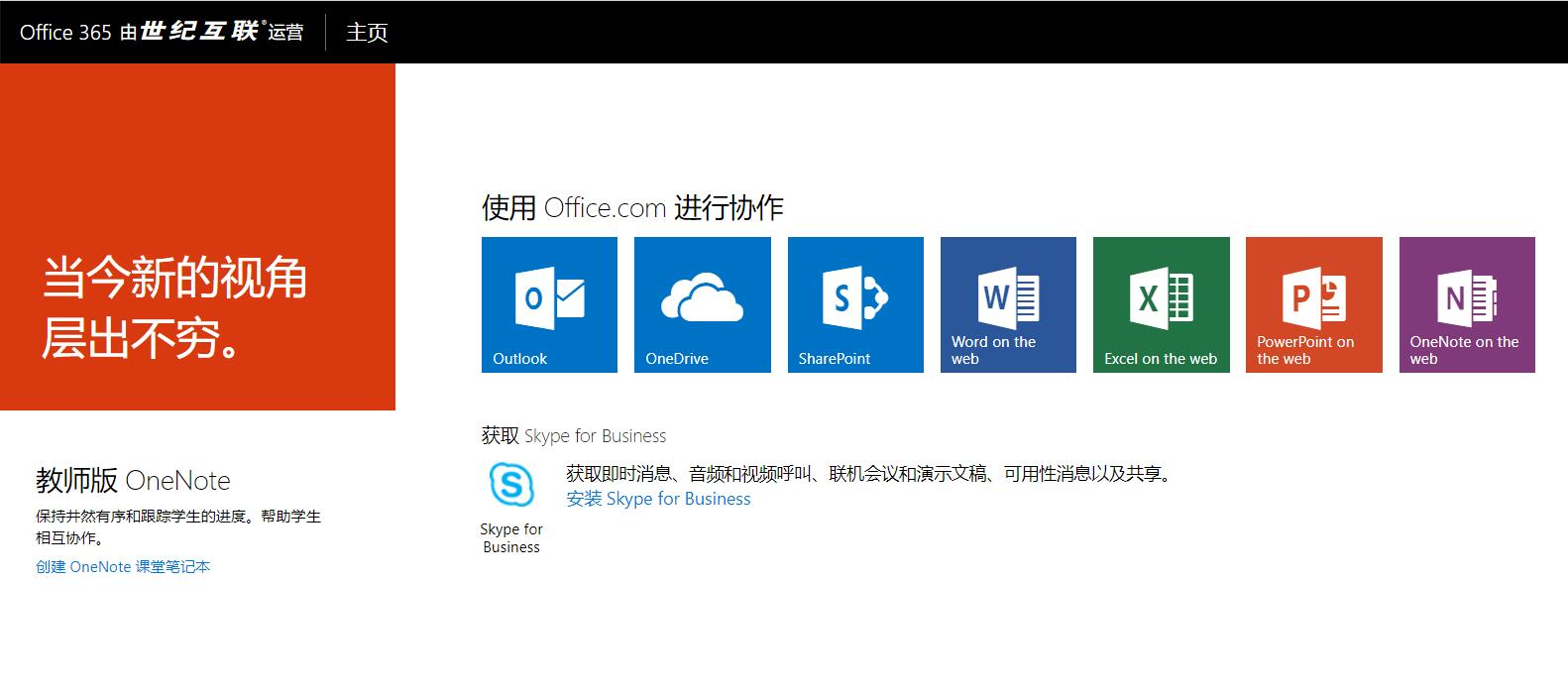The width and height of the screenshot is (1568, 699).
Task: Click the Skype description text 获取即时消息
Action: pos(871,474)
